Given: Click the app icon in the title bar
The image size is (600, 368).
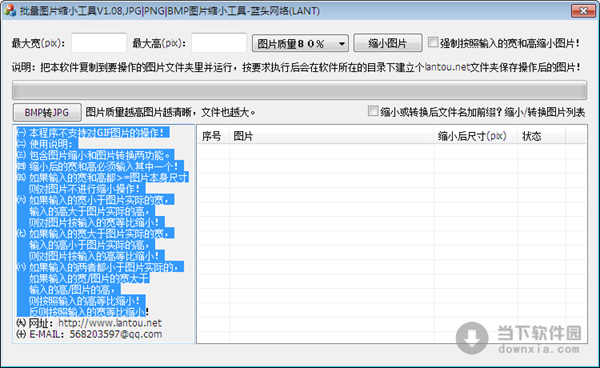Looking at the screenshot, I should (10, 10).
